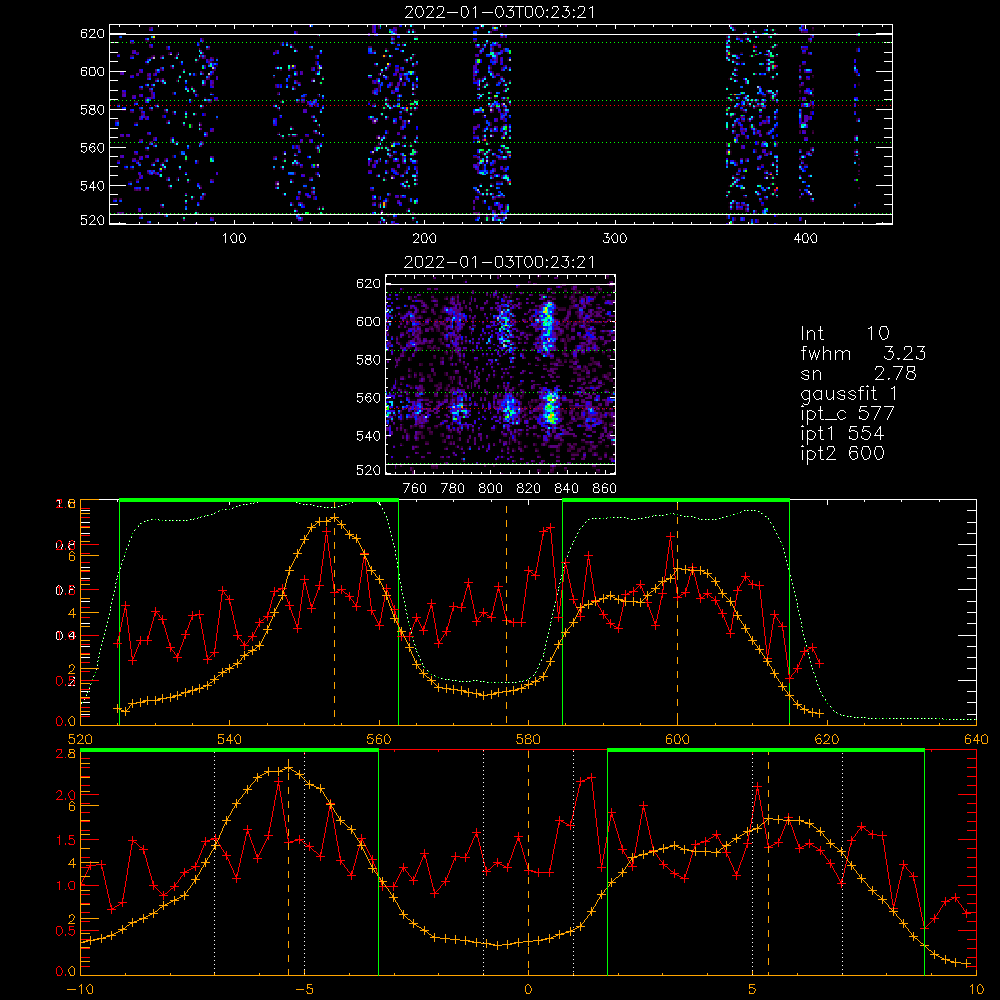Click the top plot title 2022-01-03T00:23:21
The height and width of the screenshot is (1000, 1000).
pos(500,12)
